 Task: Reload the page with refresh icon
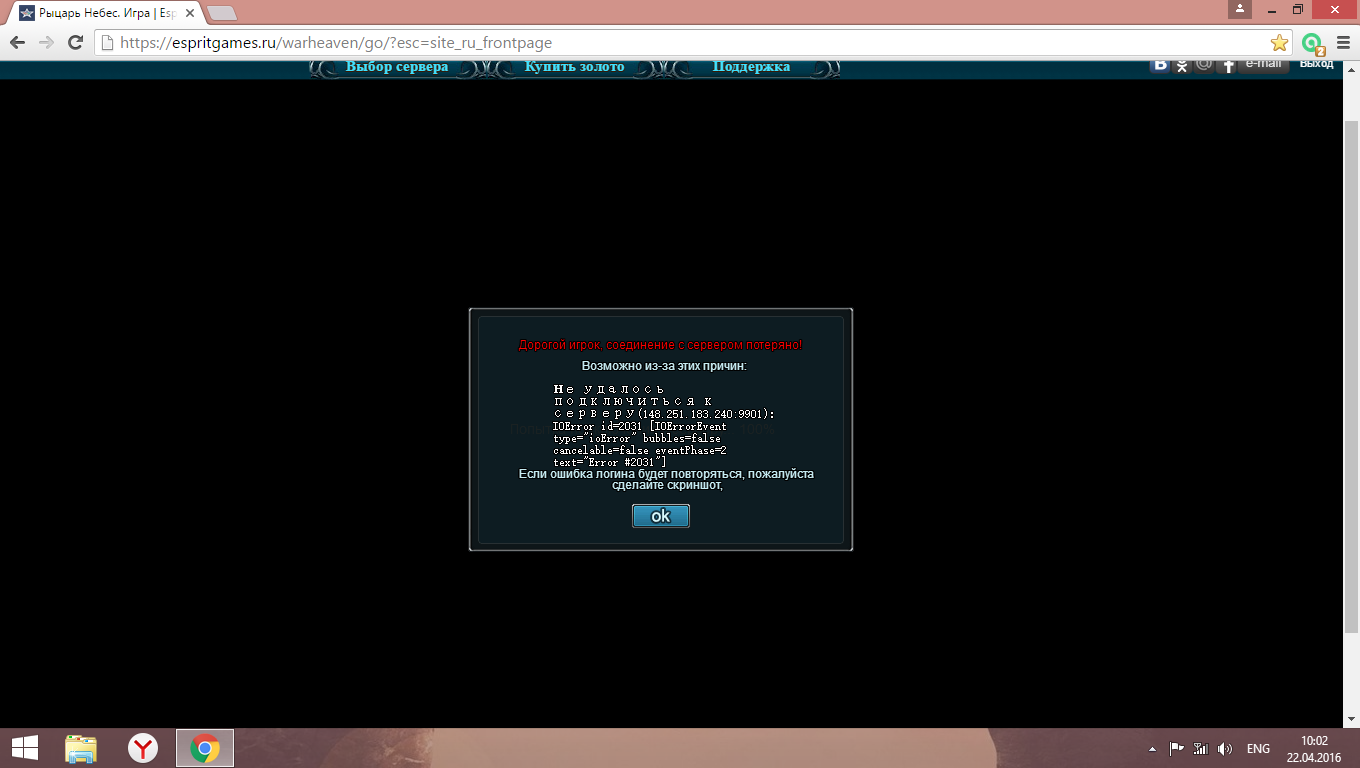(x=75, y=43)
